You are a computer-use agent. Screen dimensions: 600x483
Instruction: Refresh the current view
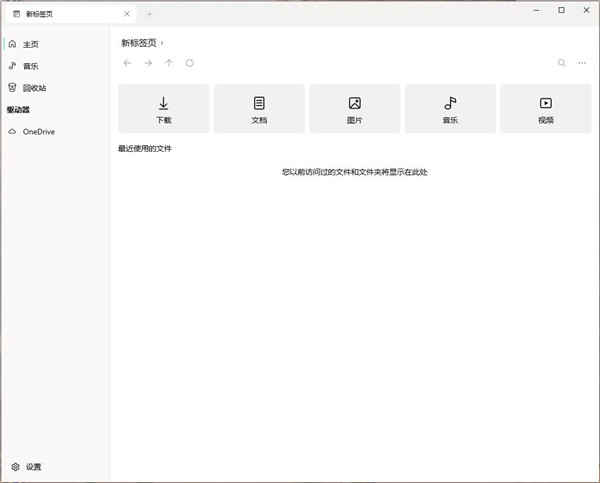tap(190, 63)
